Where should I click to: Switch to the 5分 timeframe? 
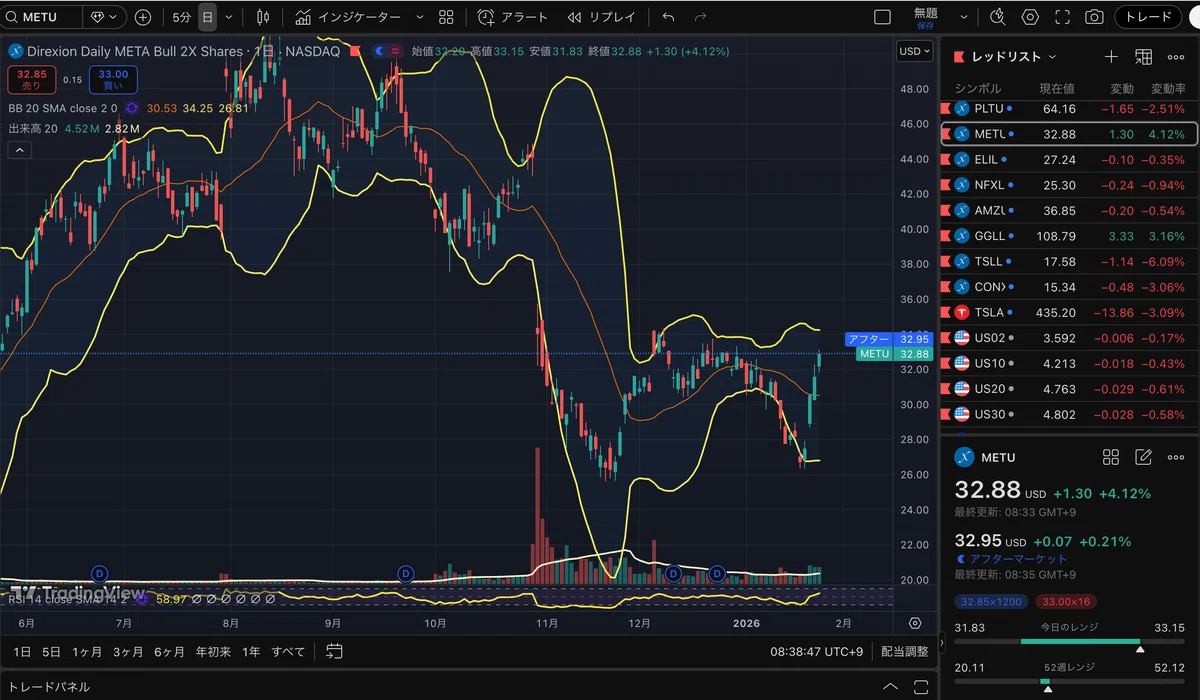(x=181, y=17)
